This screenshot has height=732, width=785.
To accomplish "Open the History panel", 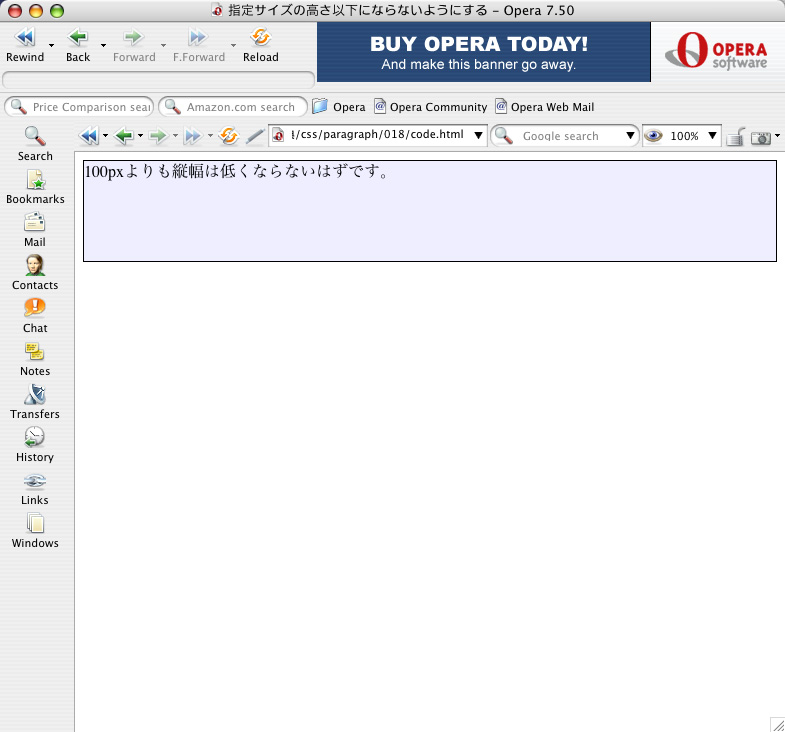I will [x=35, y=444].
